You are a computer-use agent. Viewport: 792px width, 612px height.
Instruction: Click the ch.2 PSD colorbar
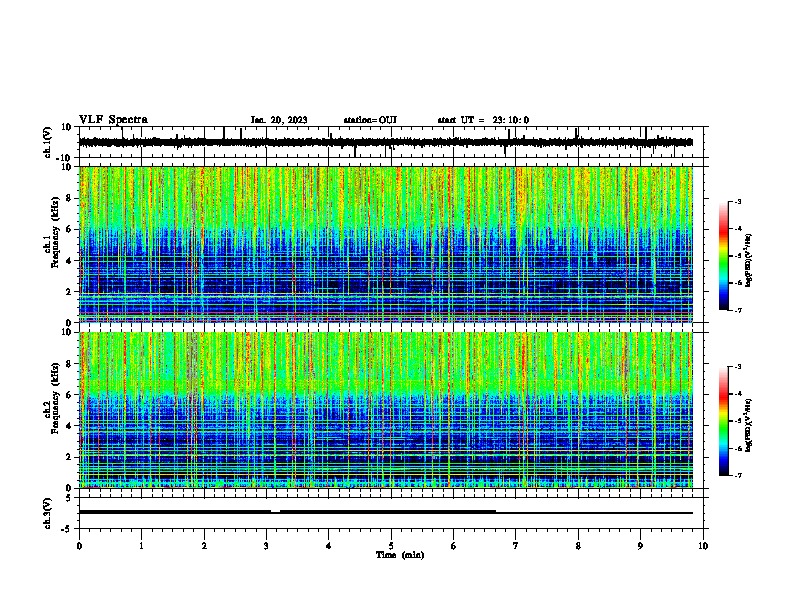[x=724, y=421]
